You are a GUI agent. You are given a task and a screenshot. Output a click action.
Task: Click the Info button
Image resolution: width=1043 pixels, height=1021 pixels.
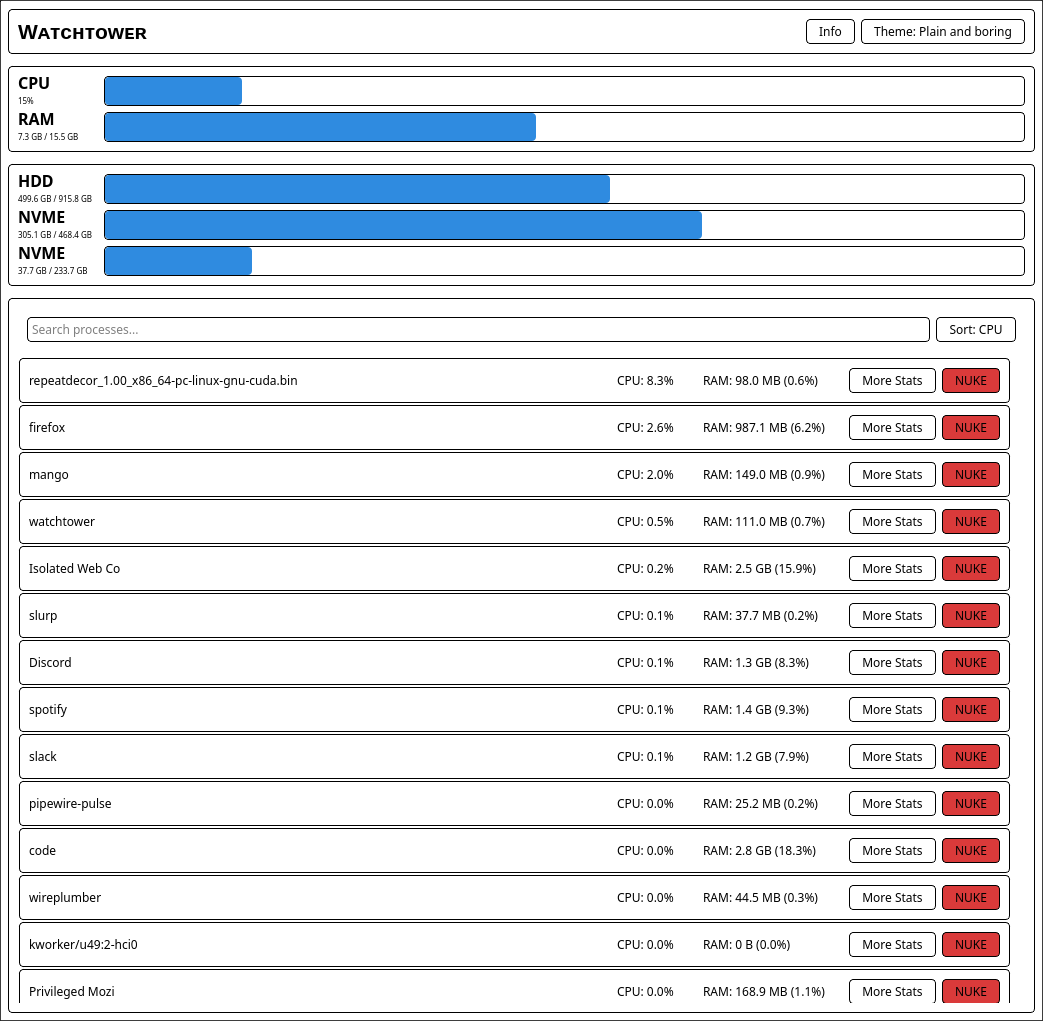click(x=830, y=32)
